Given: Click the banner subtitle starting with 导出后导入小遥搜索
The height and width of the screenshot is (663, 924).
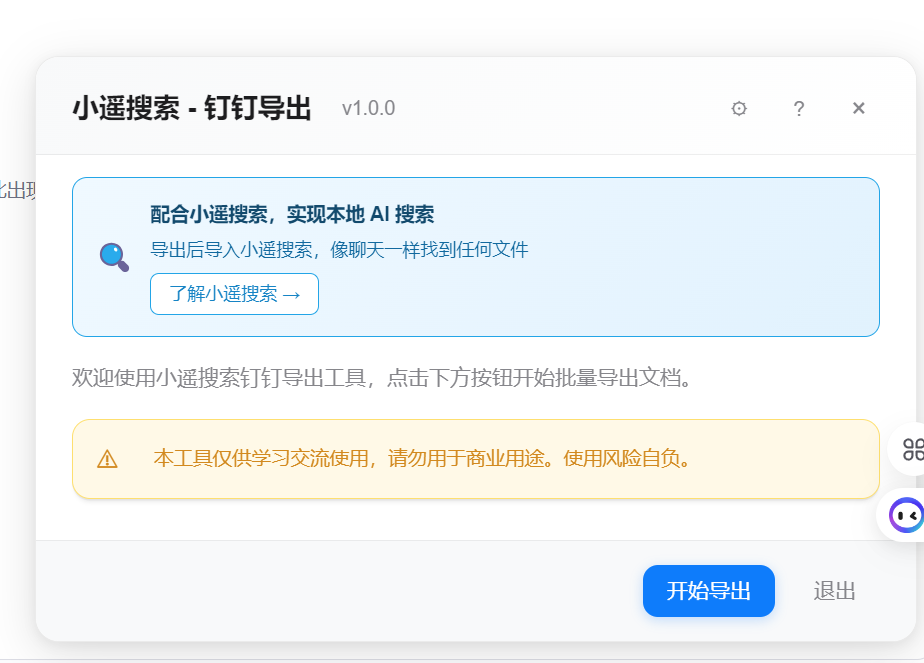Looking at the screenshot, I should (x=339, y=250).
